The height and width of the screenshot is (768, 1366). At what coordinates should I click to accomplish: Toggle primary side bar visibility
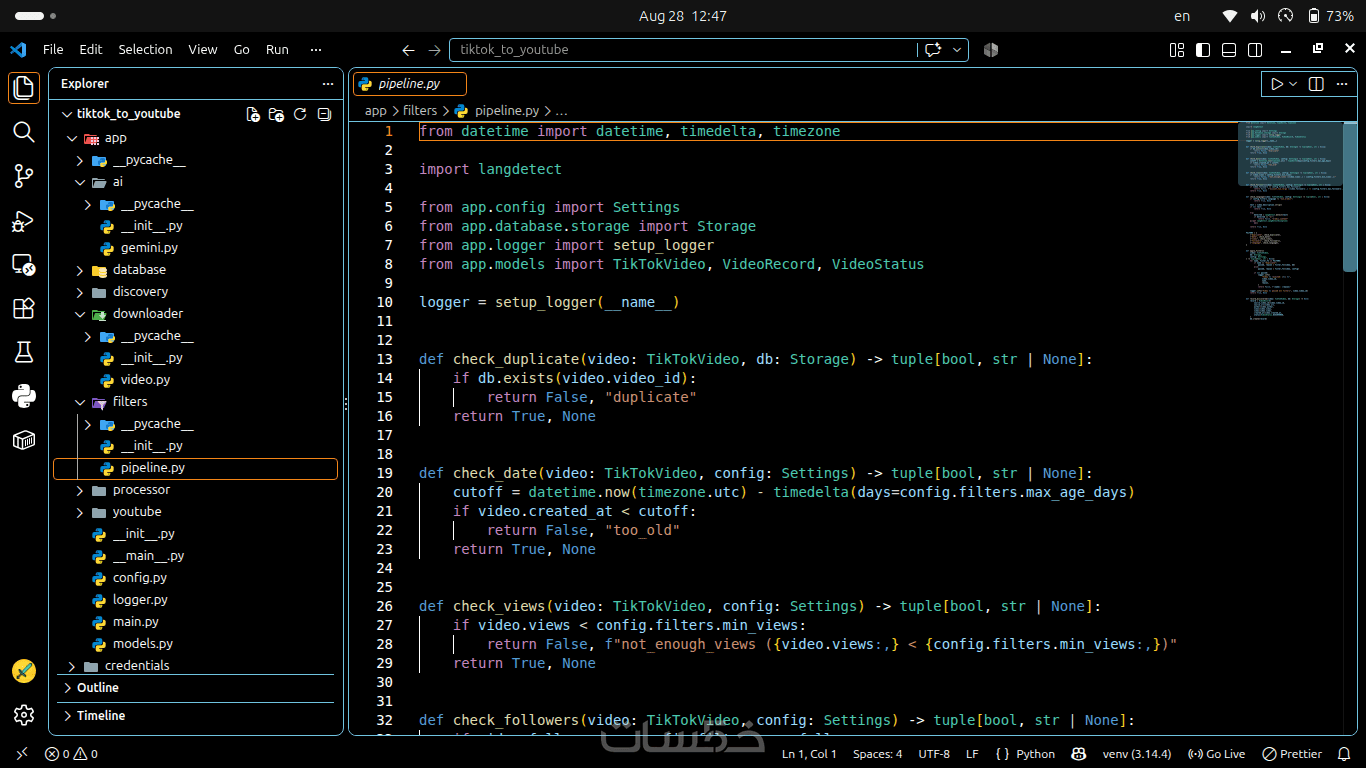(1203, 50)
